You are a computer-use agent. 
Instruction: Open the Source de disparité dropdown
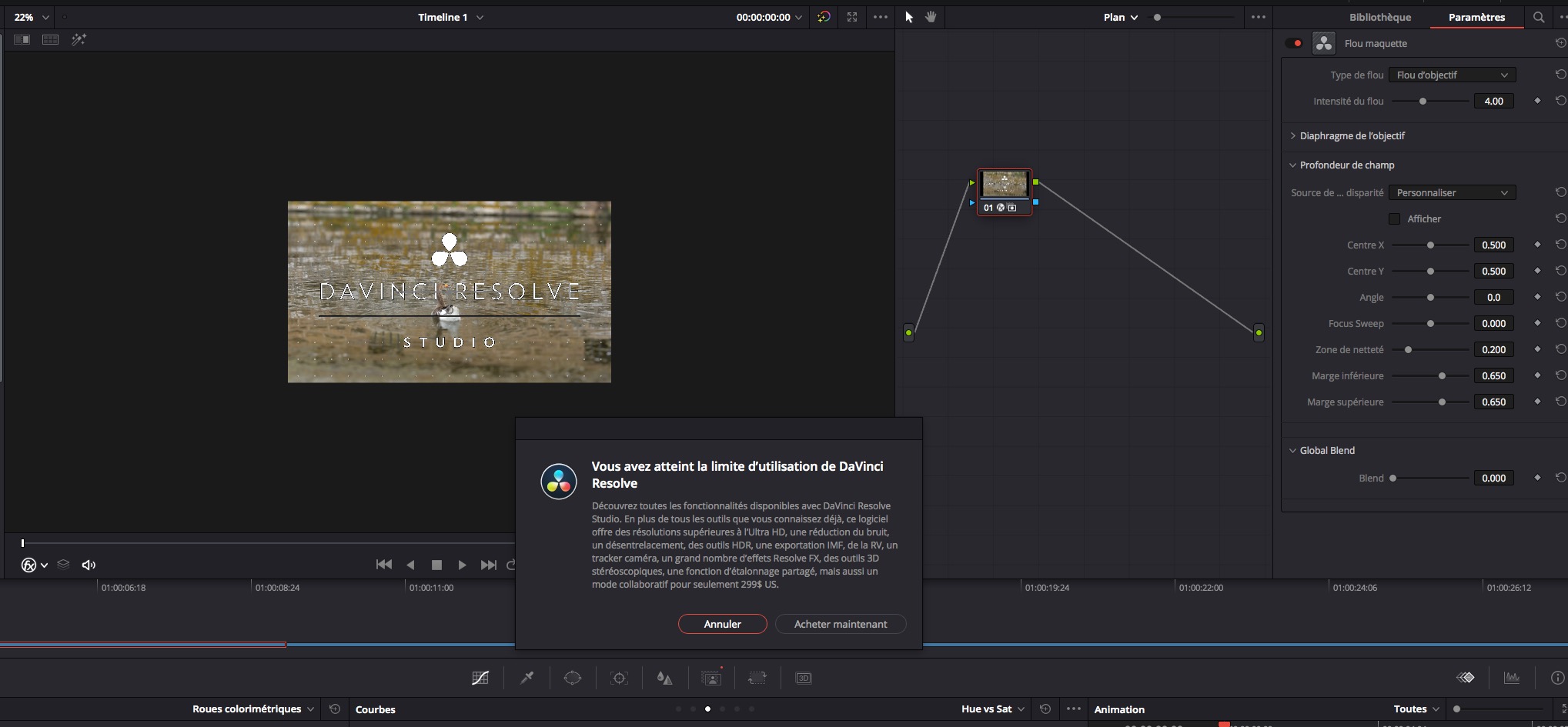[1452, 193]
